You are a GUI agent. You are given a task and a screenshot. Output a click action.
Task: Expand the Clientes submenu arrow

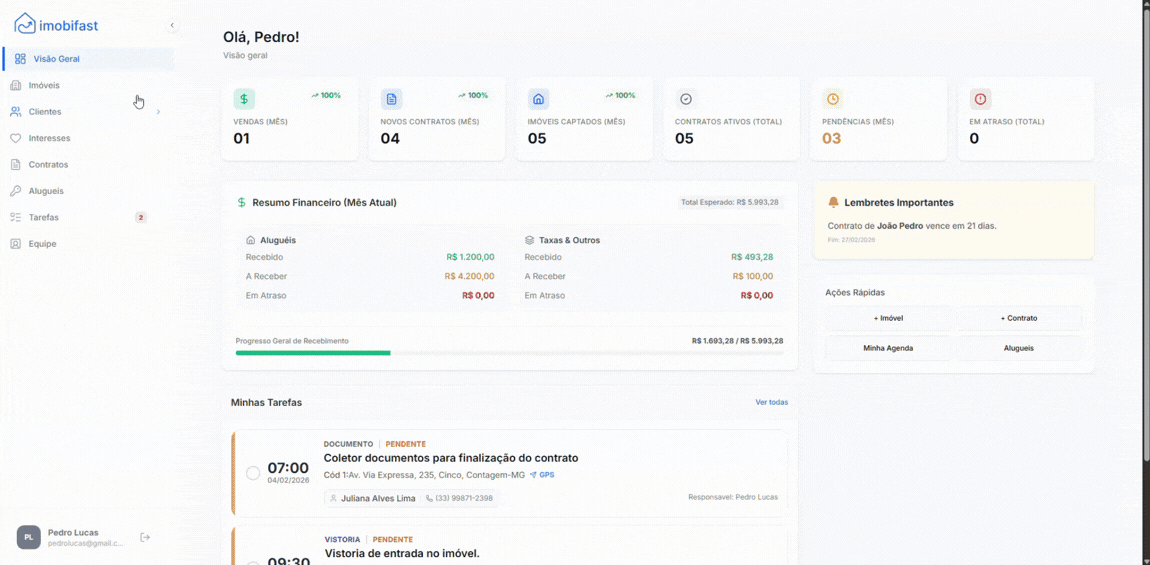click(x=158, y=112)
